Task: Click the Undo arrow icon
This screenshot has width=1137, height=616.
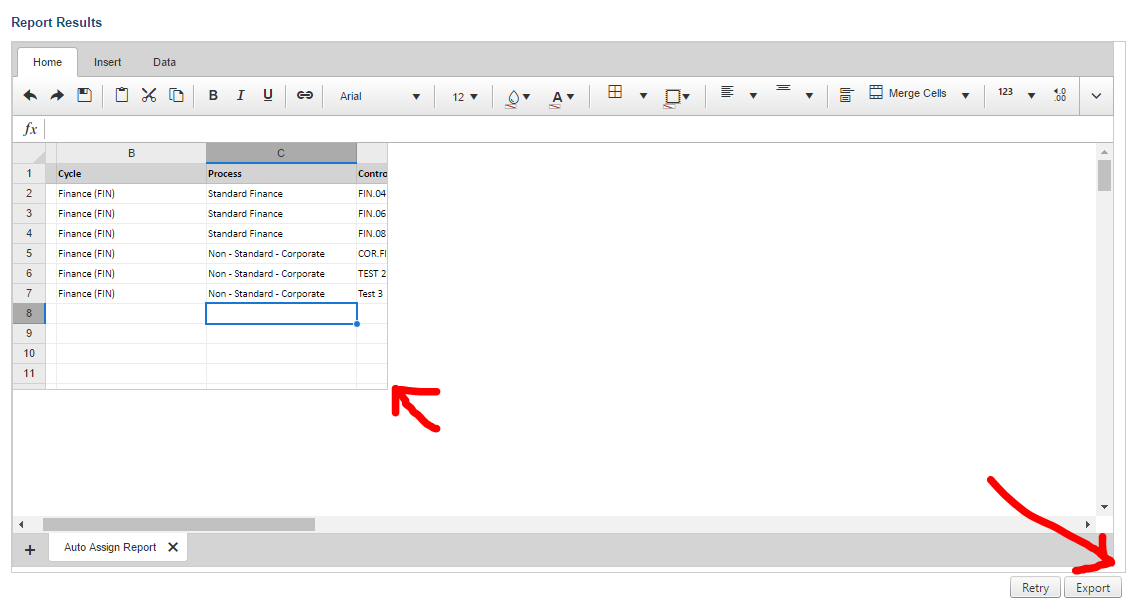Action: (x=30, y=95)
